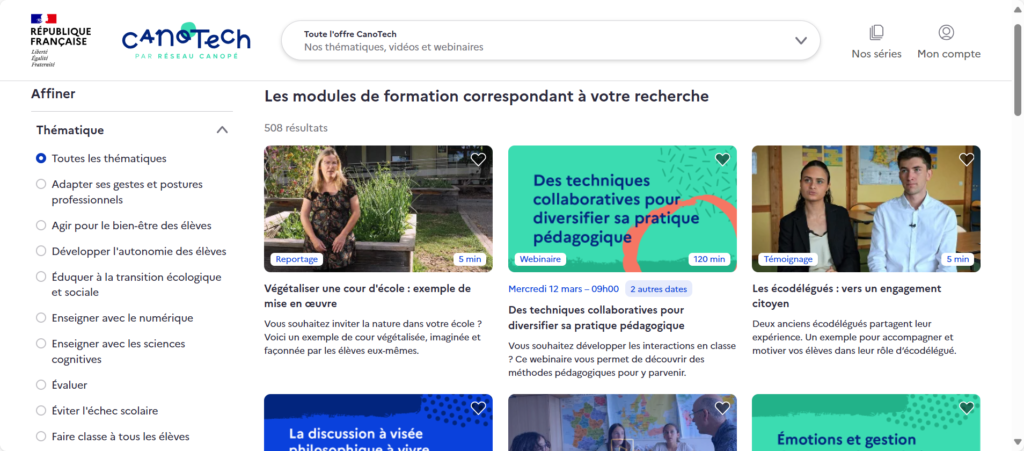Favorite the Les écodélégués card
The height and width of the screenshot is (451, 1024).
[966, 159]
